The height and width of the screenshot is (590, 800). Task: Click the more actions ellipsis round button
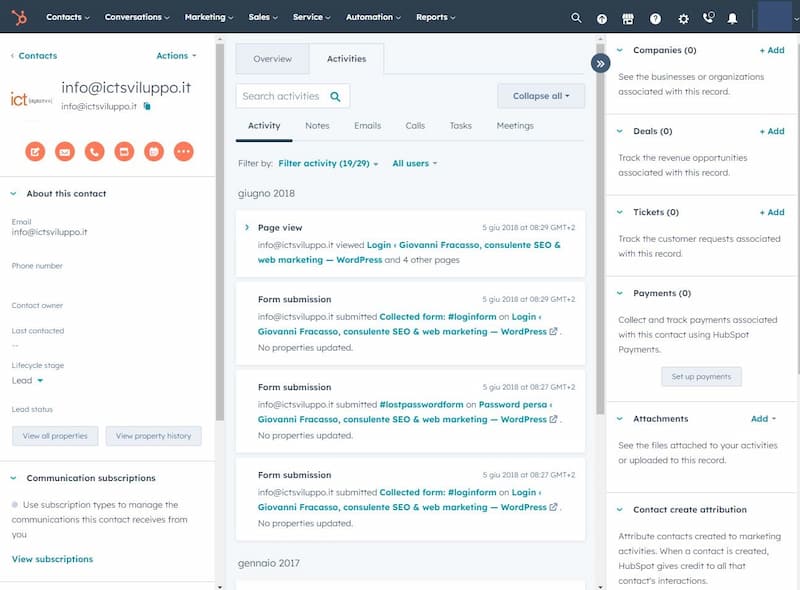184,152
